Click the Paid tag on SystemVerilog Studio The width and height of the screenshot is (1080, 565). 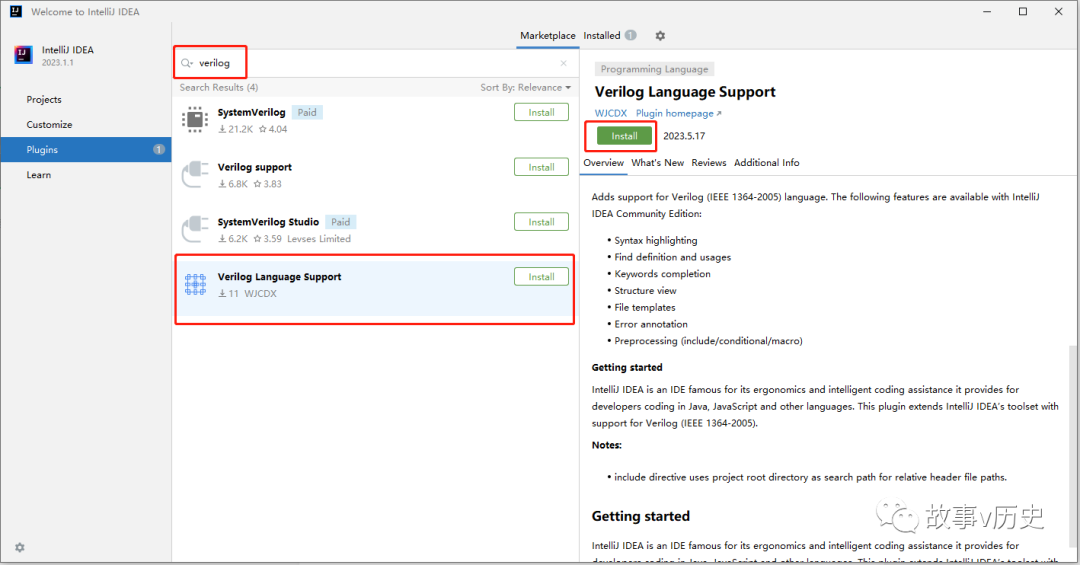point(340,222)
